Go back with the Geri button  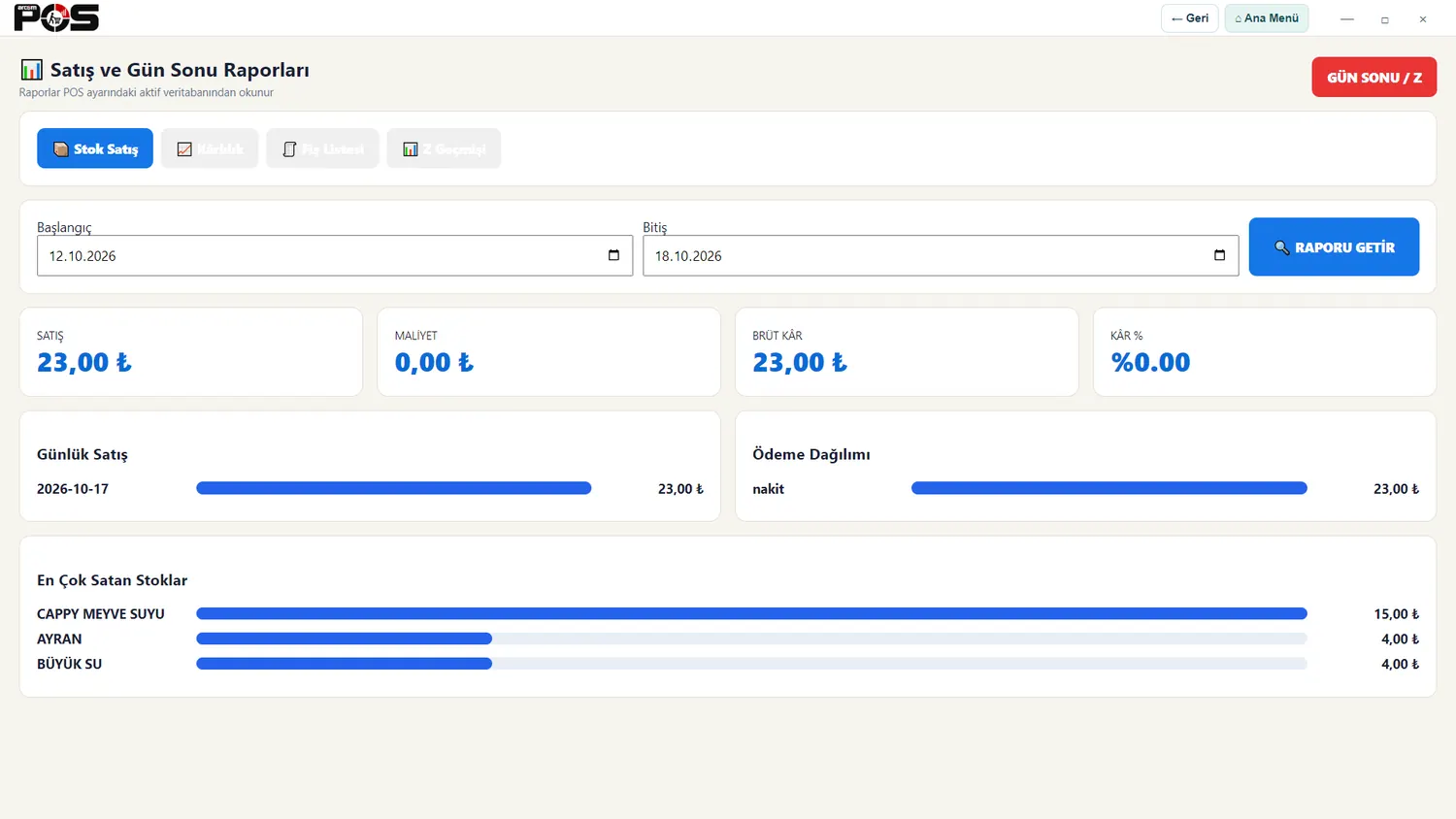tap(1189, 18)
